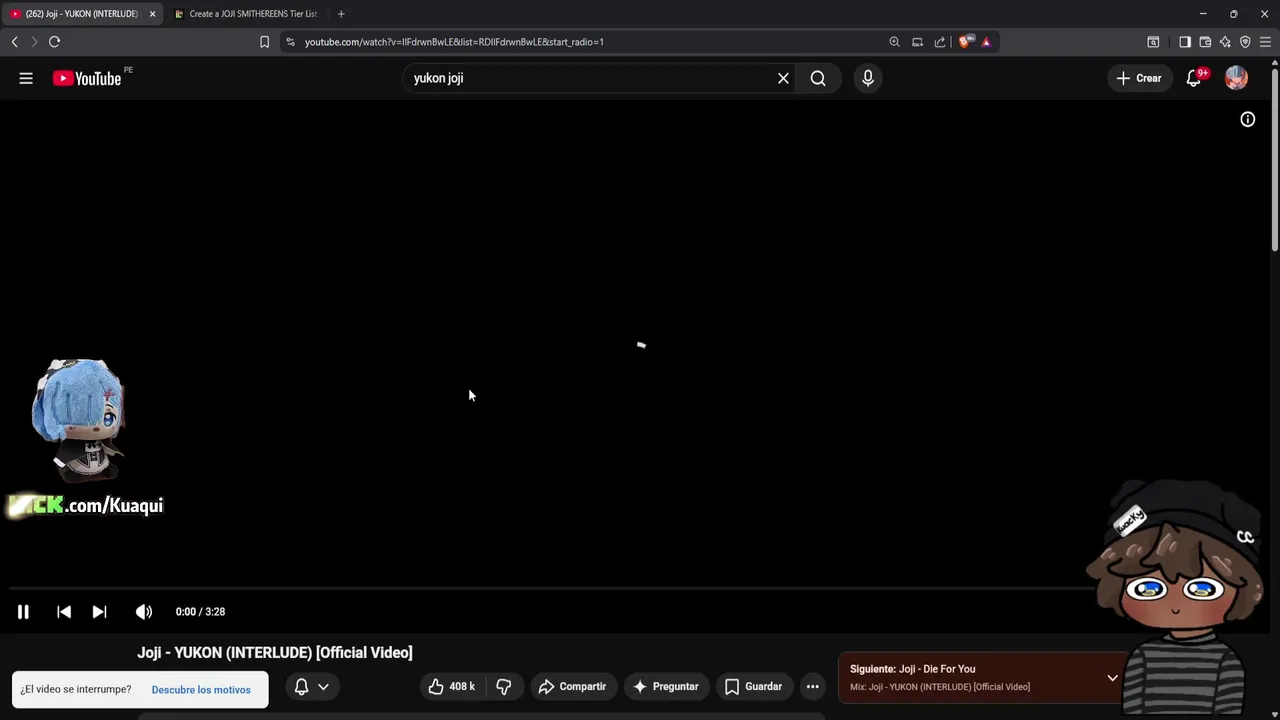Save video with Guardar button
Screen dimensions: 1280x720
(754, 686)
